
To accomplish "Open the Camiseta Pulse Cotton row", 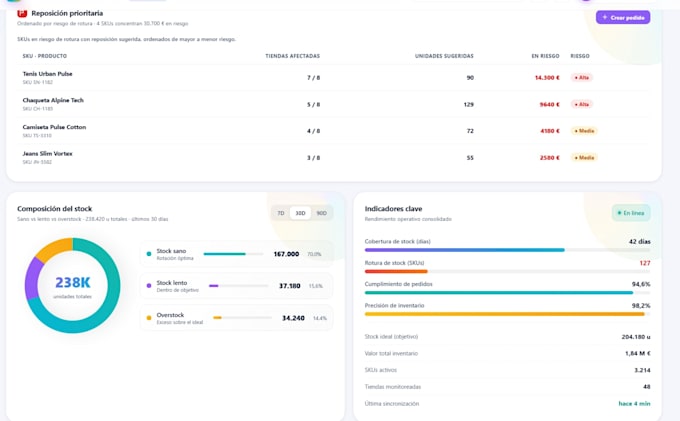I will (333, 131).
